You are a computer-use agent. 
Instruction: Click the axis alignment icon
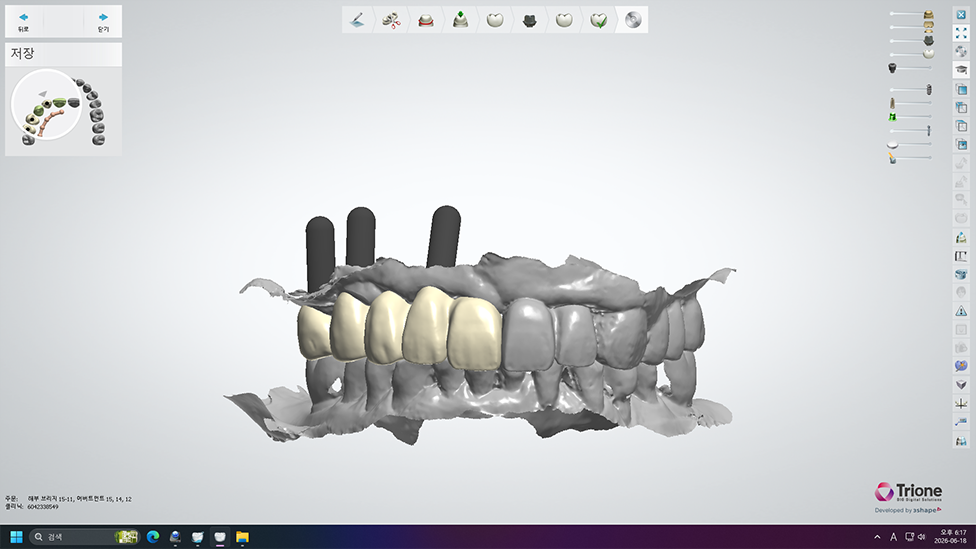coord(961,403)
